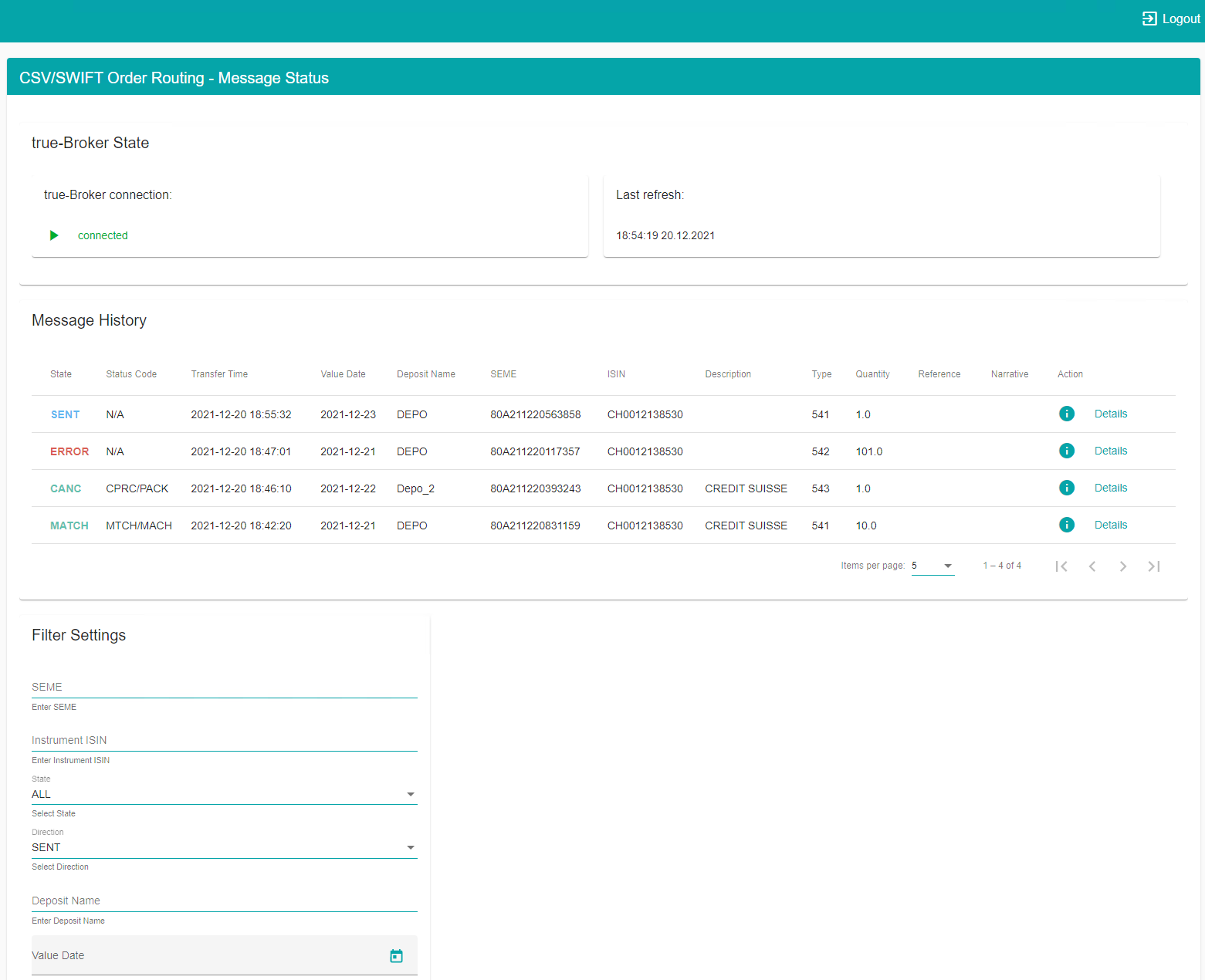This screenshot has width=1205, height=980.
Task: Open the Direction dropdown showing SENT
Action: [224, 847]
